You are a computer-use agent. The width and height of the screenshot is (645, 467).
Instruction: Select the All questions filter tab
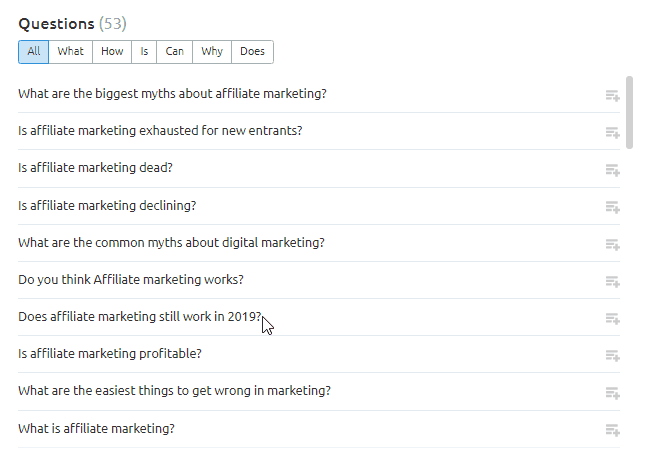click(x=34, y=52)
